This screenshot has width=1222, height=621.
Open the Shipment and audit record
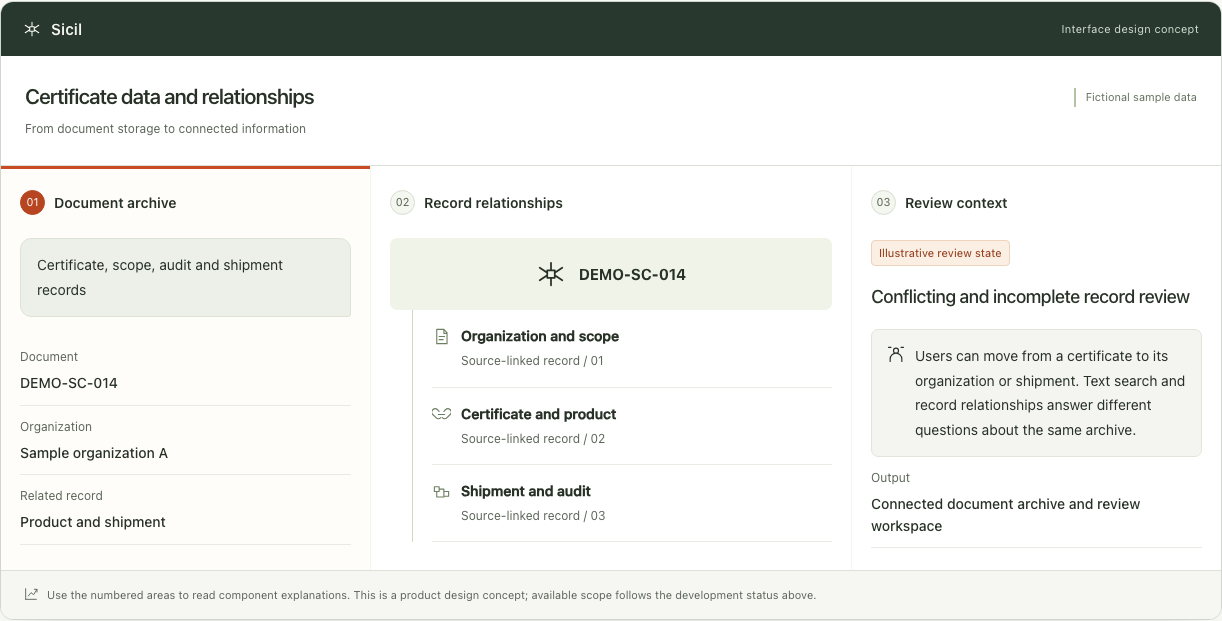(x=632, y=503)
